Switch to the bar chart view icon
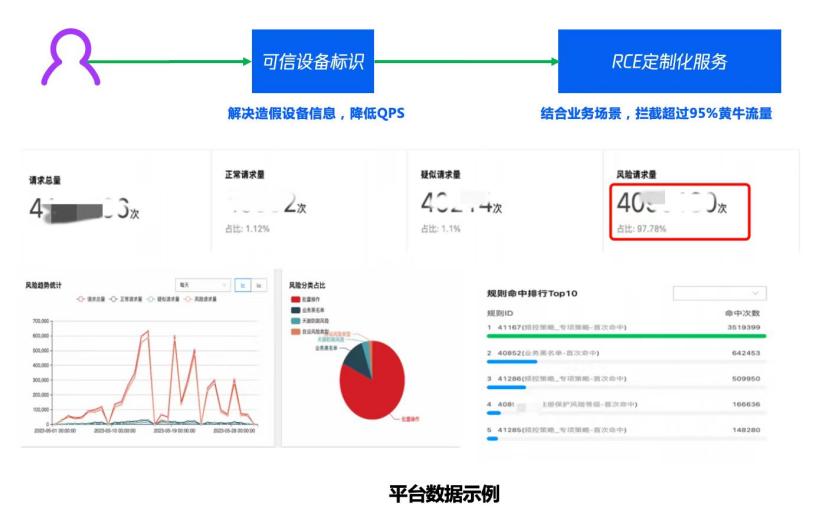This screenshot has height=521, width=819. tap(258, 285)
